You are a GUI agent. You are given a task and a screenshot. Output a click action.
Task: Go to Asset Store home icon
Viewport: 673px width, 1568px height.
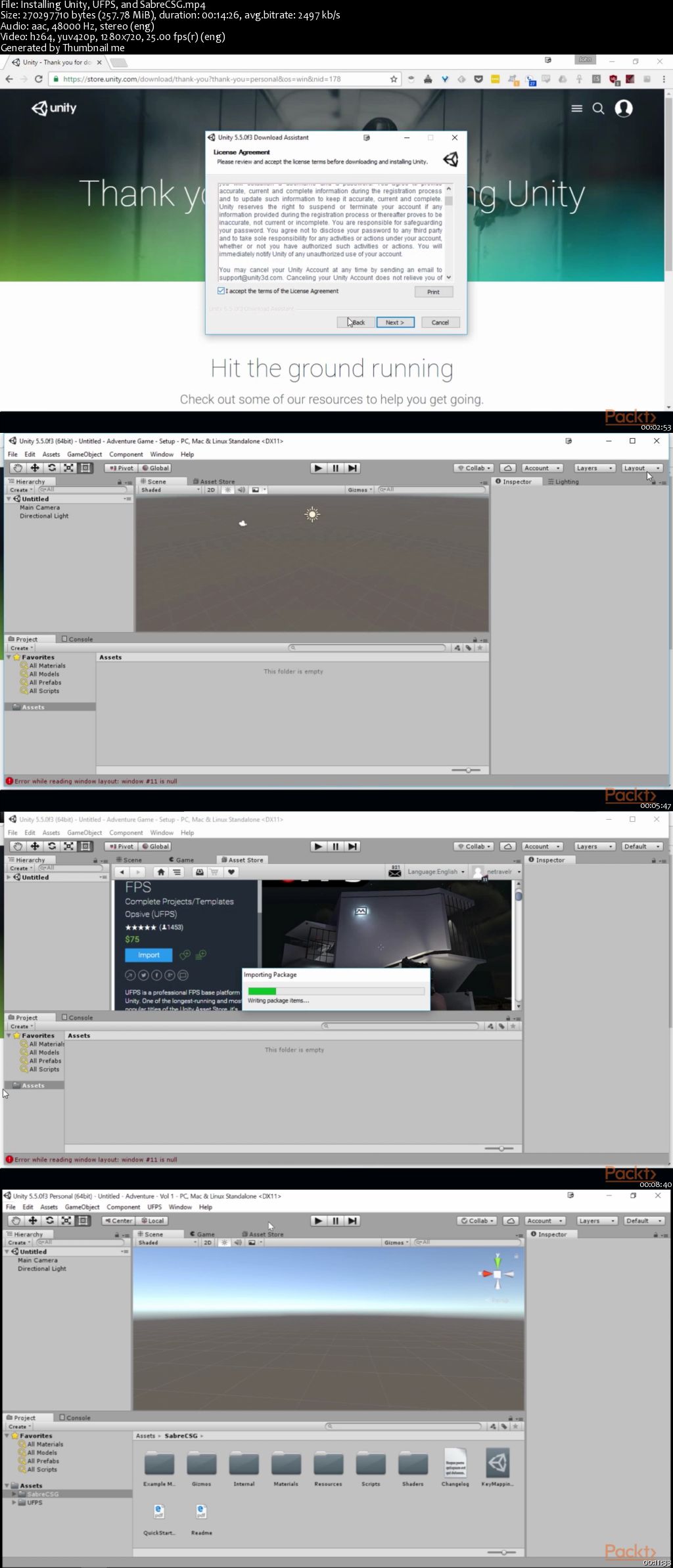click(x=161, y=872)
